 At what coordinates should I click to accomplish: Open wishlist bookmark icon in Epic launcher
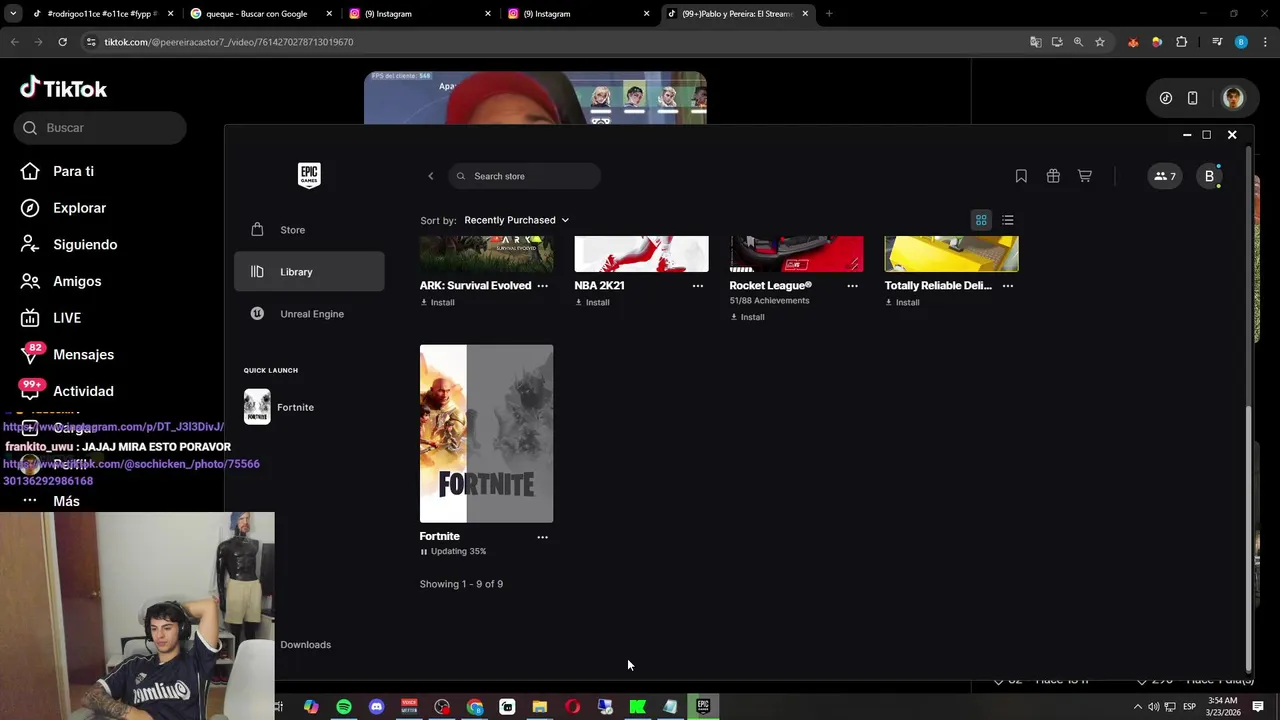(x=1021, y=176)
